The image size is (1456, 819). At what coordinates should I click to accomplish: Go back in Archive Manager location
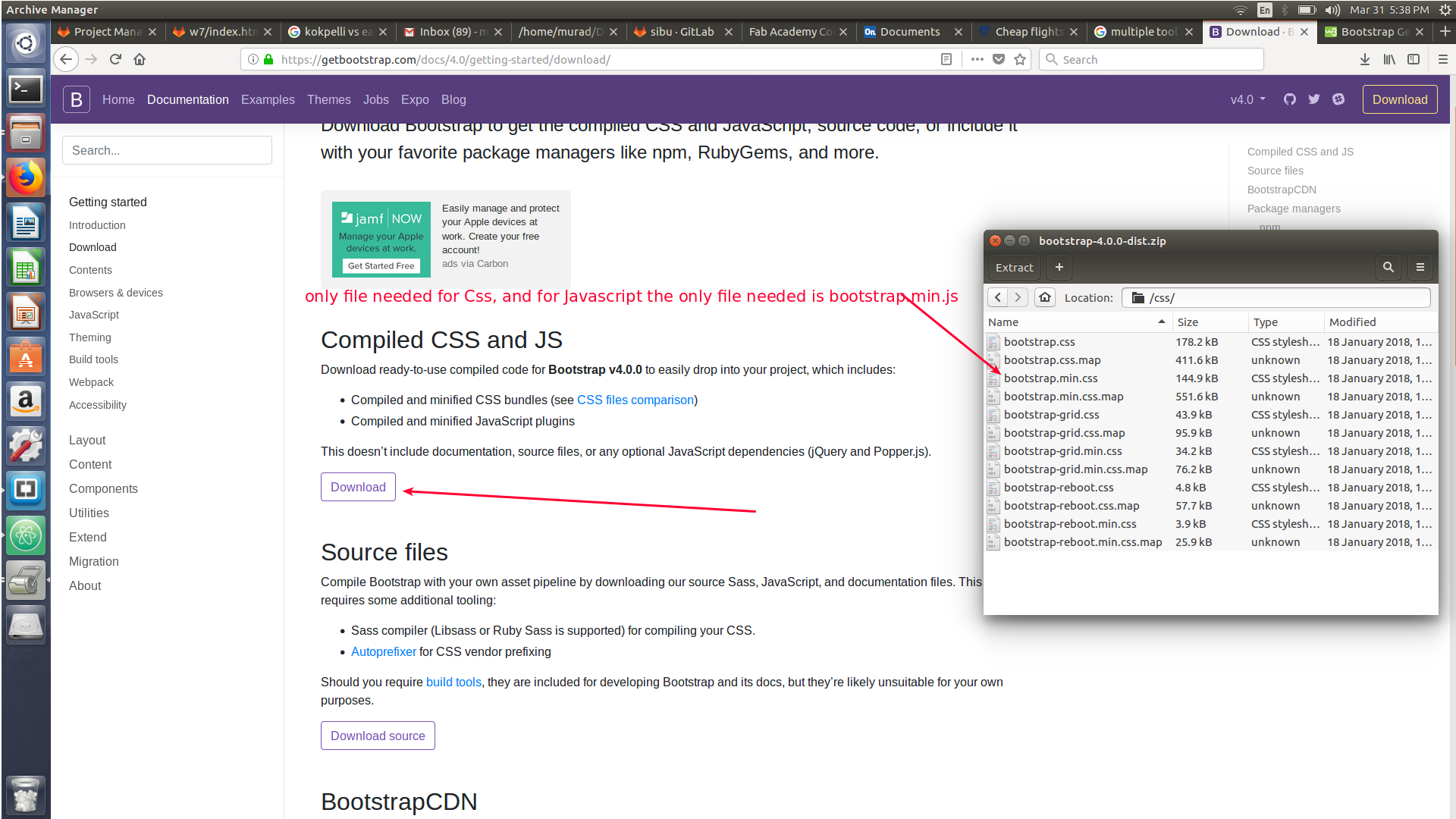click(998, 297)
